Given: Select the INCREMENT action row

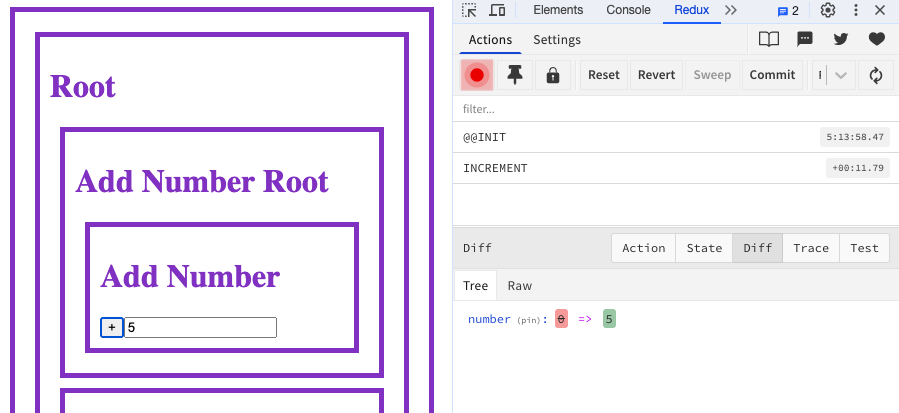Looking at the screenshot, I should point(675,168).
